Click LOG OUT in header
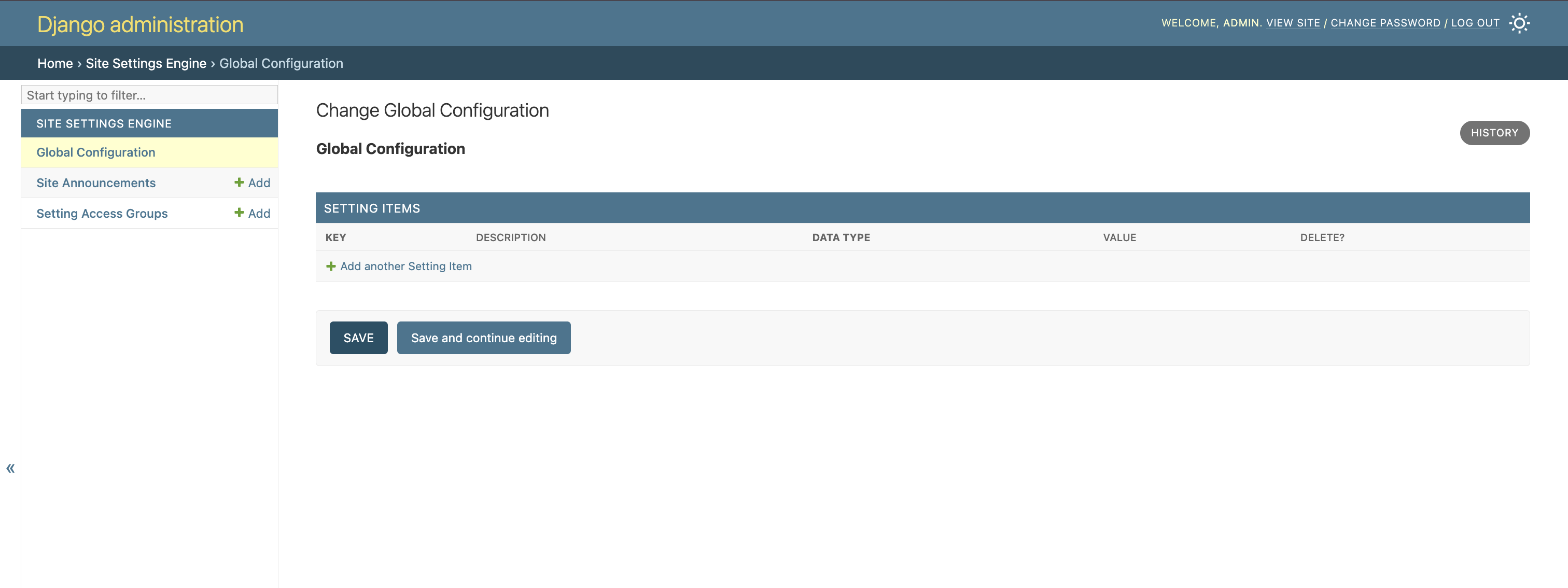The image size is (1568, 588). [1475, 23]
